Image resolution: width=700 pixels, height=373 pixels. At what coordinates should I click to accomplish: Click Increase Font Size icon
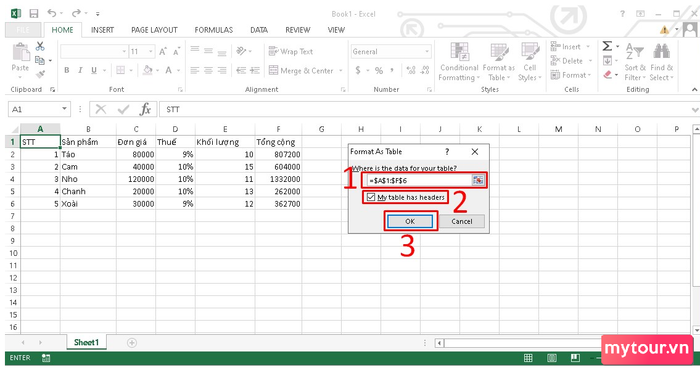tap(163, 52)
